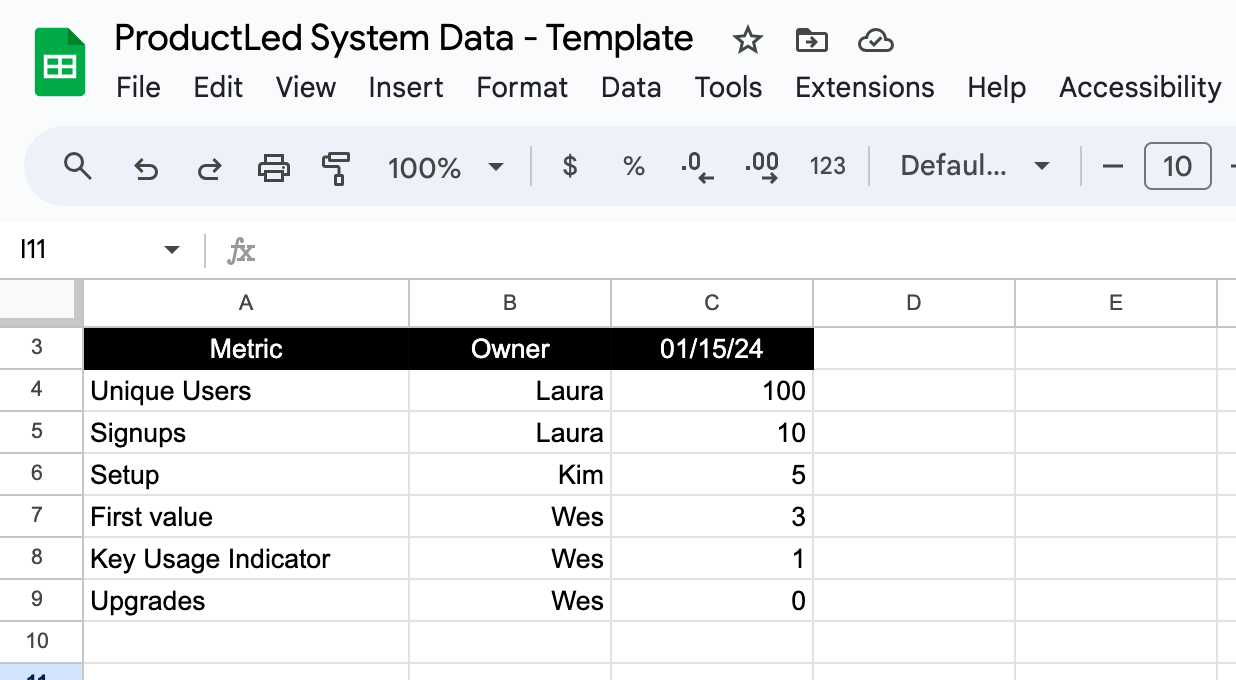Move the spreadsheet to a folder
This screenshot has height=680, width=1236.
click(811, 40)
